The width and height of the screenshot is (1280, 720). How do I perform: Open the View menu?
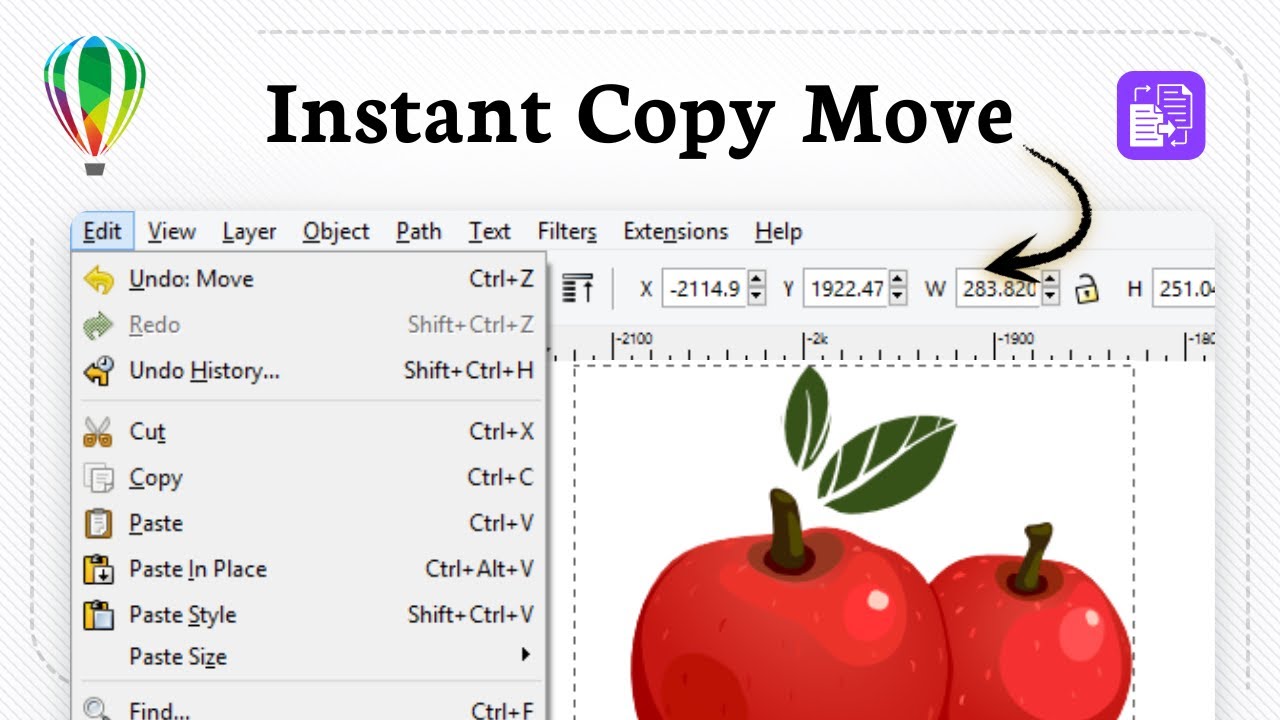pyautogui.click(x=172, y=232)
